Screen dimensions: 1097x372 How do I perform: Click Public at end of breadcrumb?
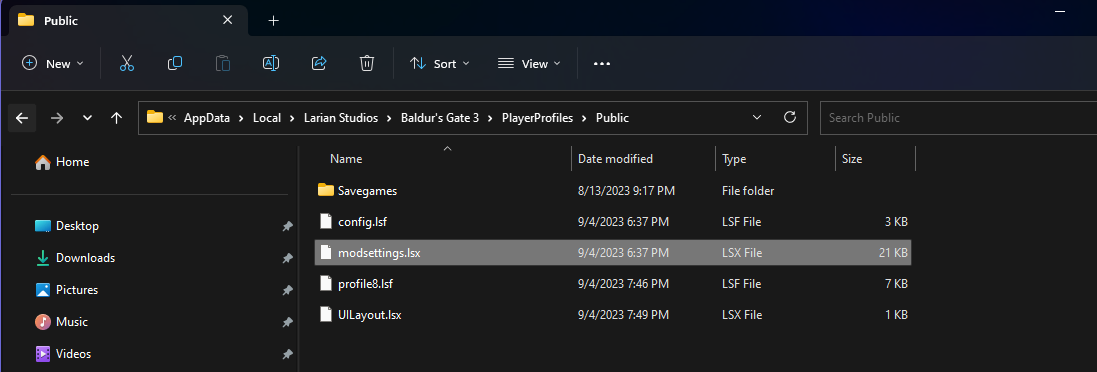[x=612, y=118]
